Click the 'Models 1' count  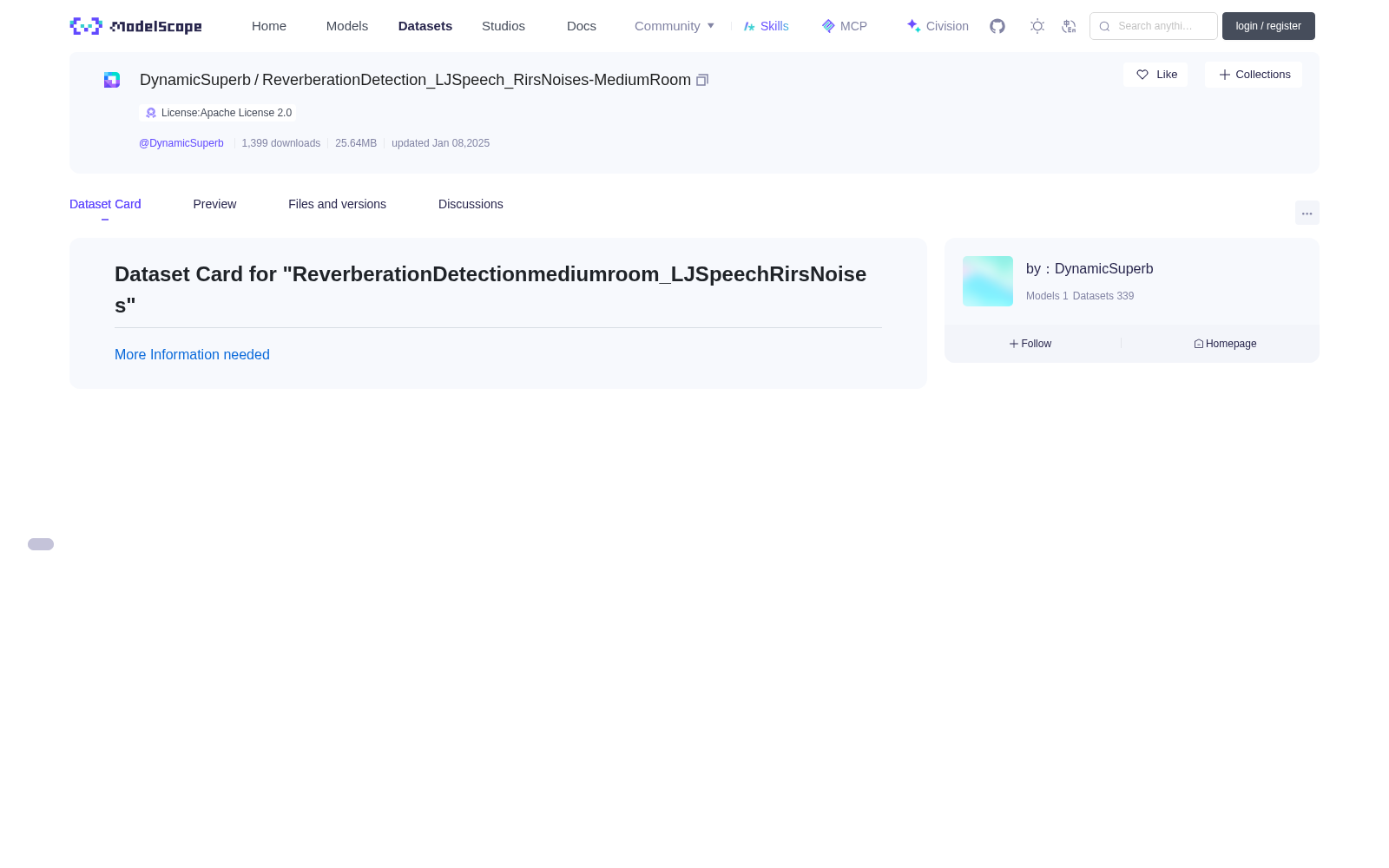[x=1047, y=296]
